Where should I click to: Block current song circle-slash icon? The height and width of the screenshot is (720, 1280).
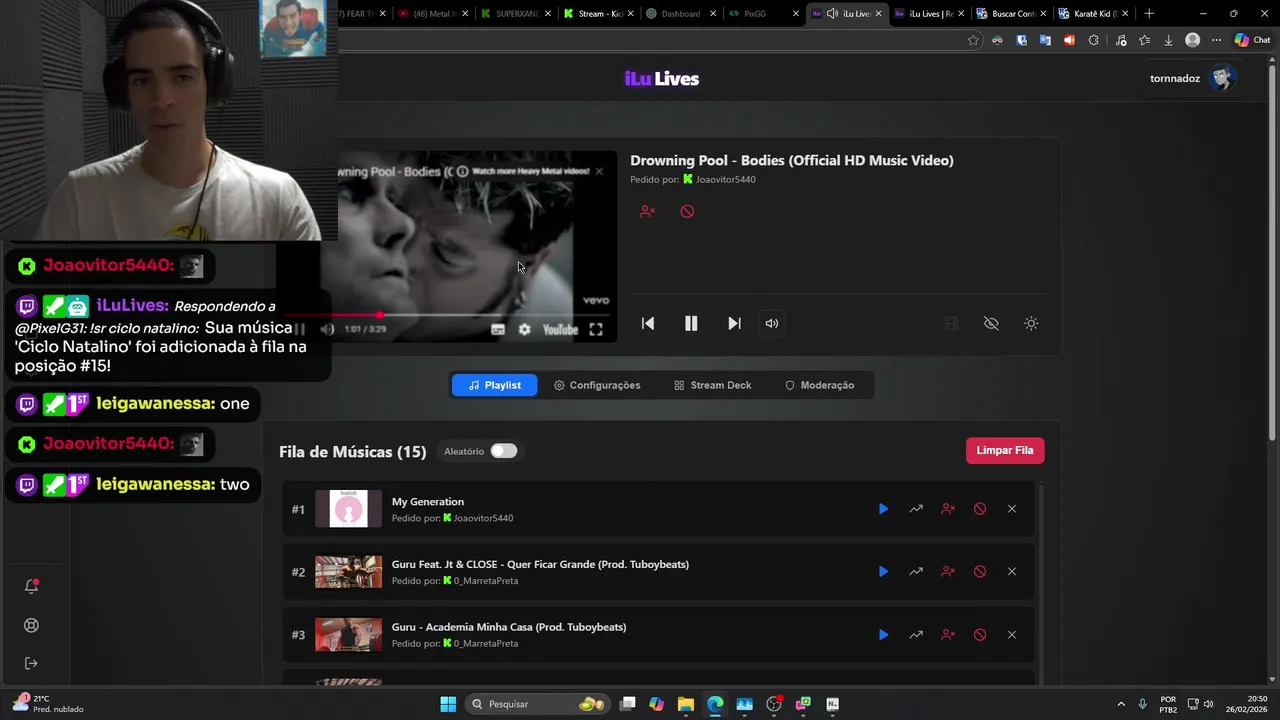687,211
